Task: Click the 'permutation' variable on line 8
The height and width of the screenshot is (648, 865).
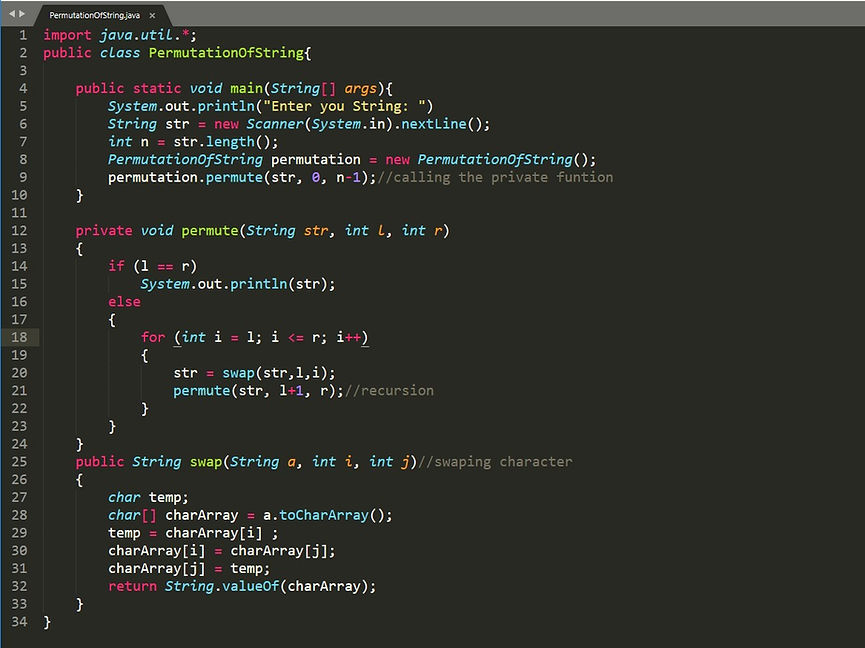Action: [x=316, y=159]
